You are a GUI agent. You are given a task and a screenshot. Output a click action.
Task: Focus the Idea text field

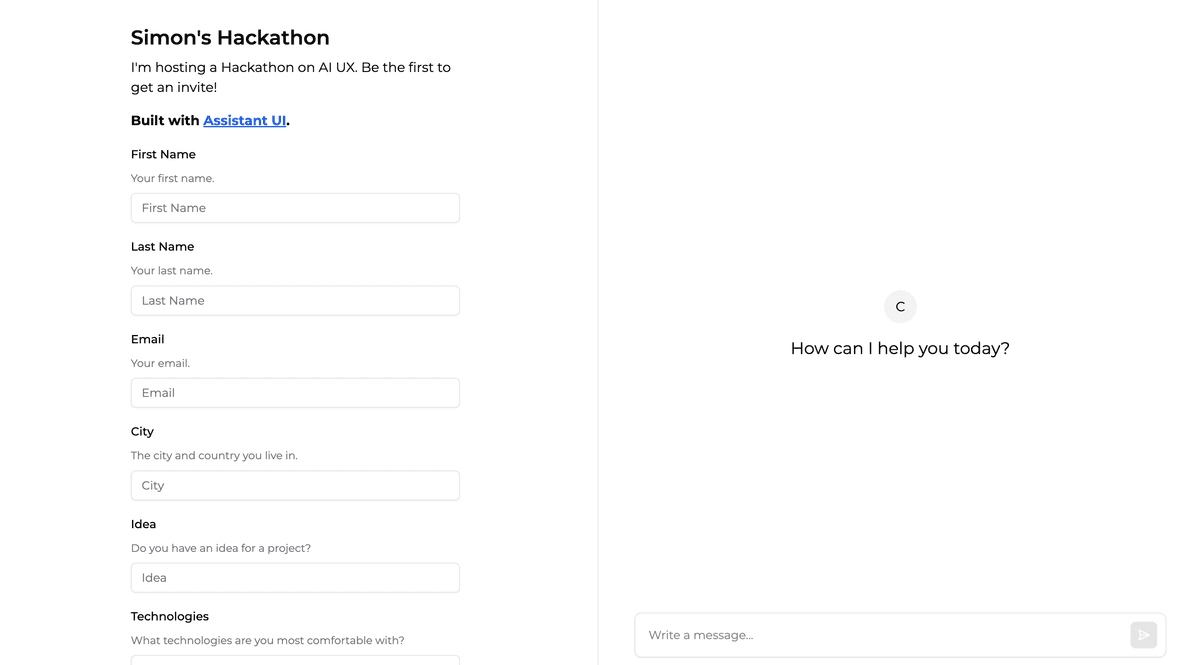click(x=295, y=578)
